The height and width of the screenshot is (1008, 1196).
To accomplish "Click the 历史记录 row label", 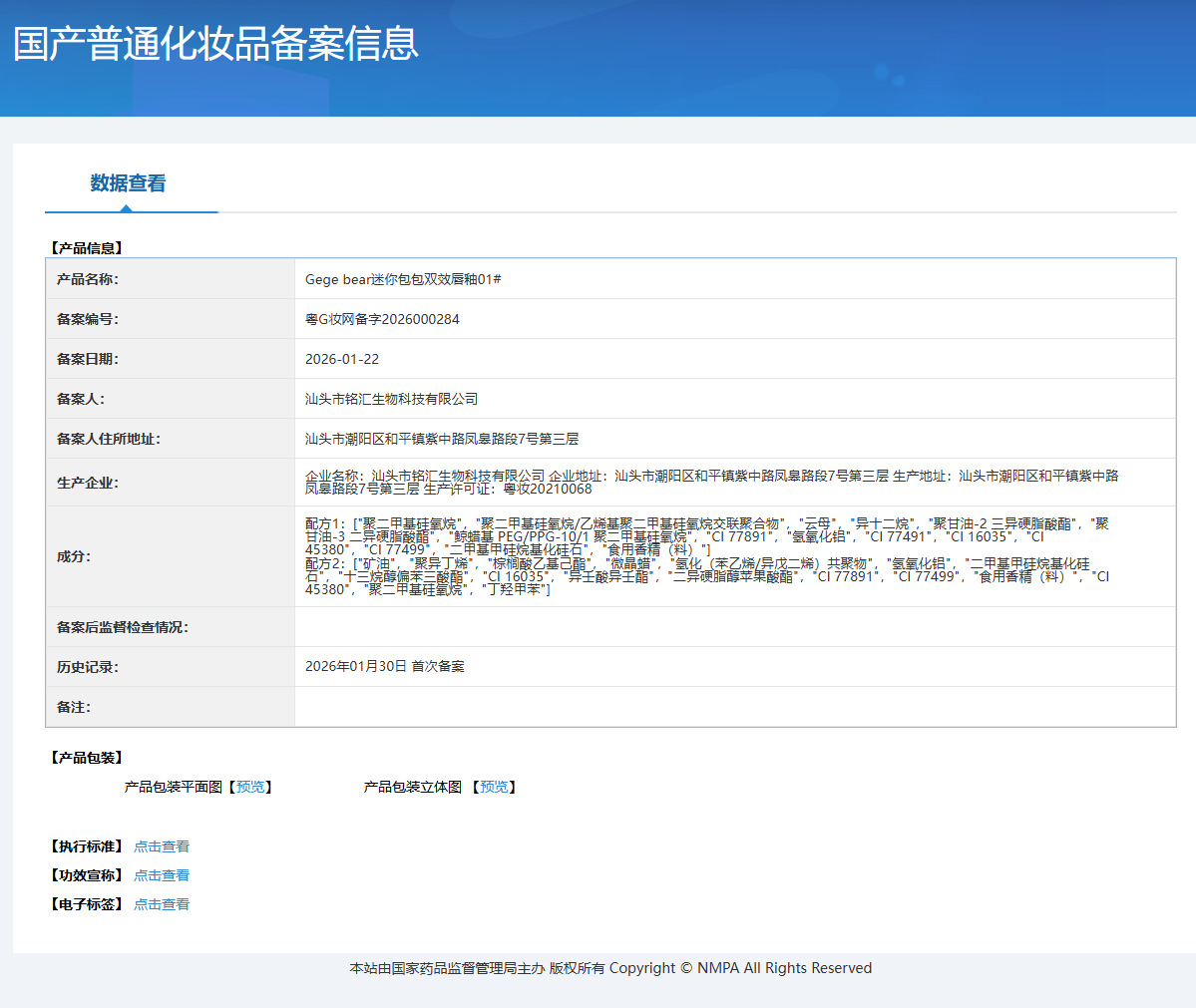I will (88, 666).
